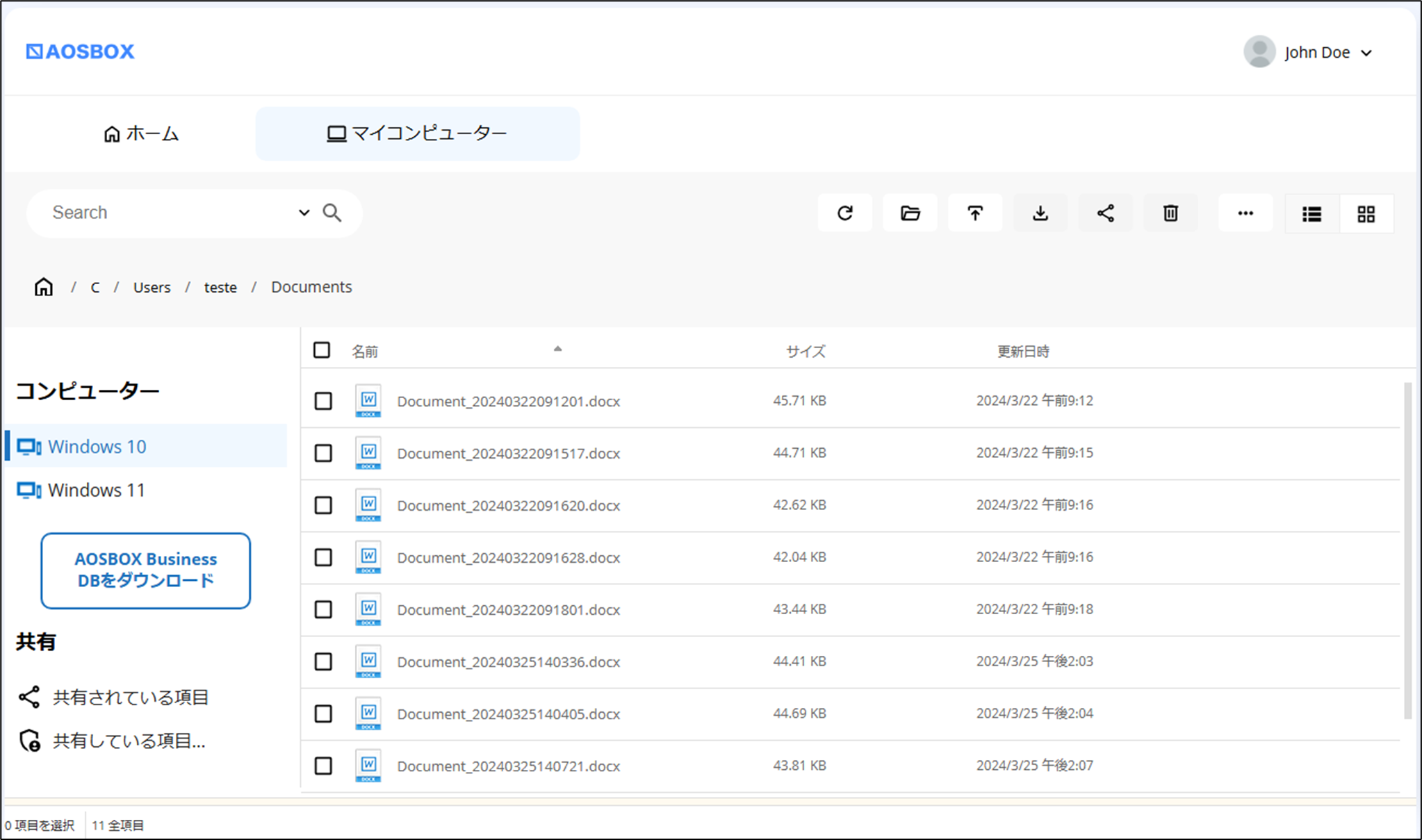Toggle the select-all checkbox in the header

coord(322,349)
